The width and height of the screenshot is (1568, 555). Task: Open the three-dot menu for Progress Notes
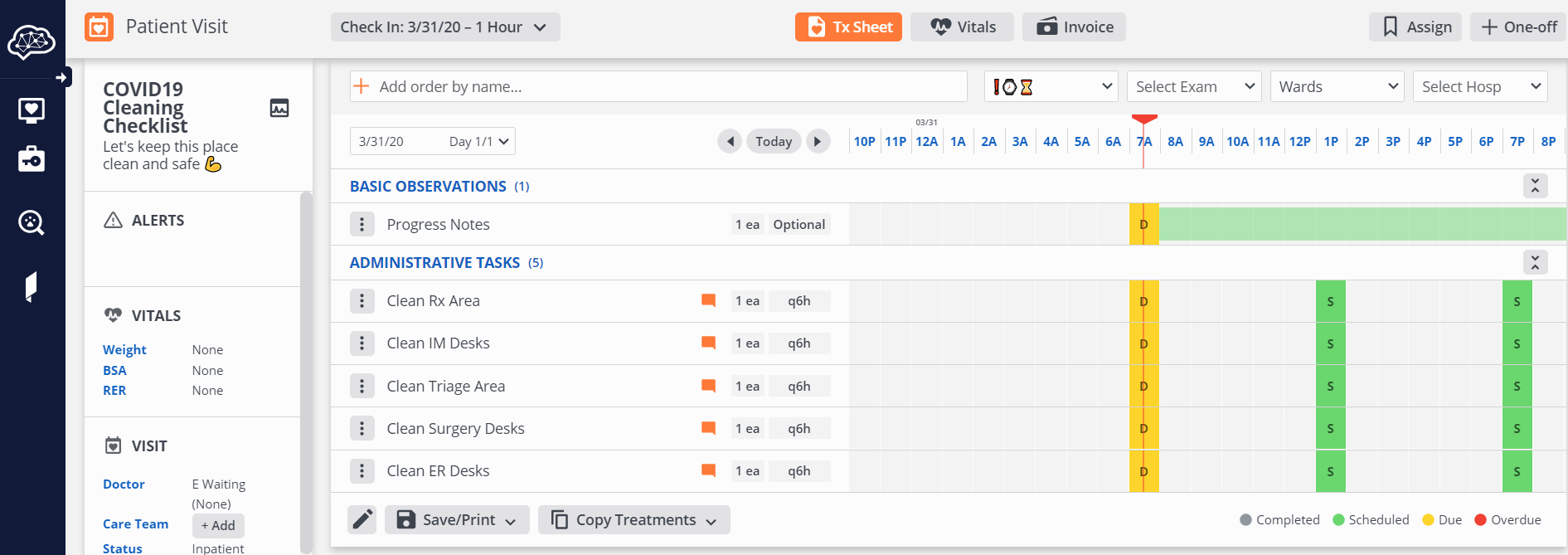click(362, 224)
